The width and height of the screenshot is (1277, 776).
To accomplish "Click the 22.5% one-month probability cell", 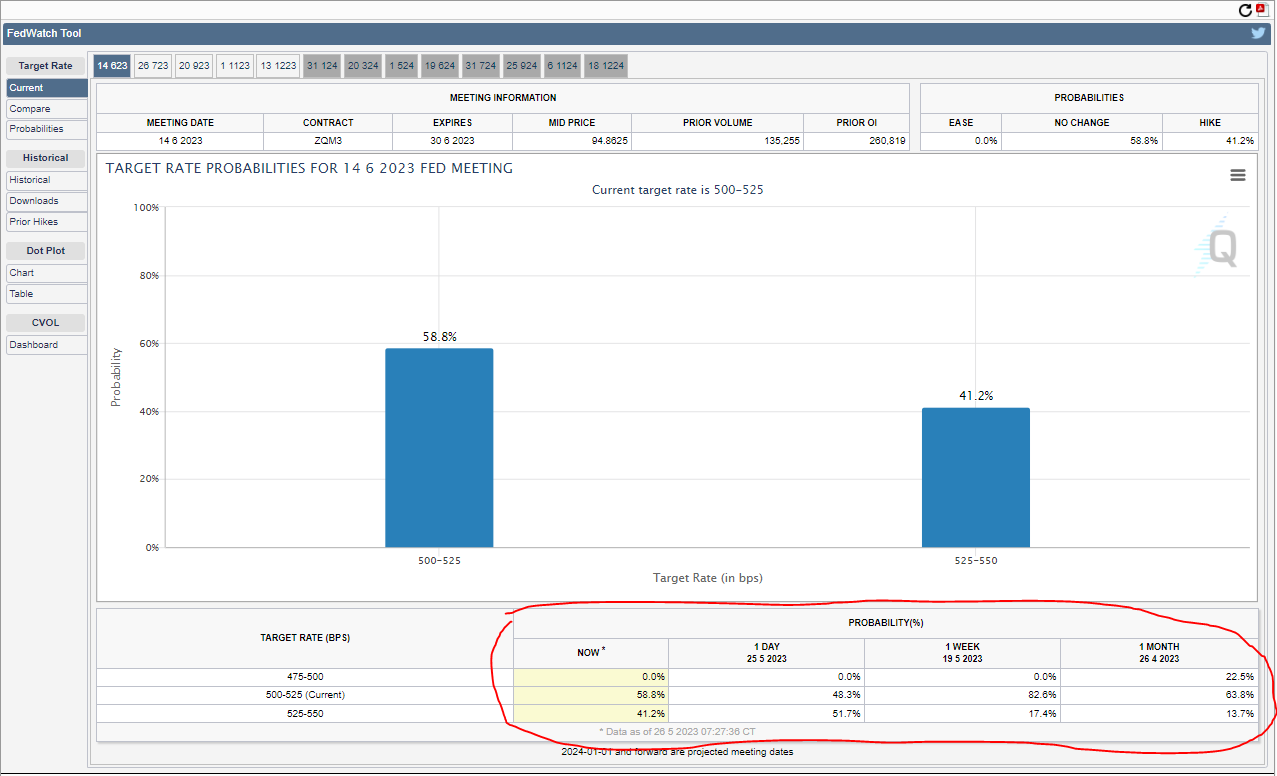I will click(x=1159, y=677).
